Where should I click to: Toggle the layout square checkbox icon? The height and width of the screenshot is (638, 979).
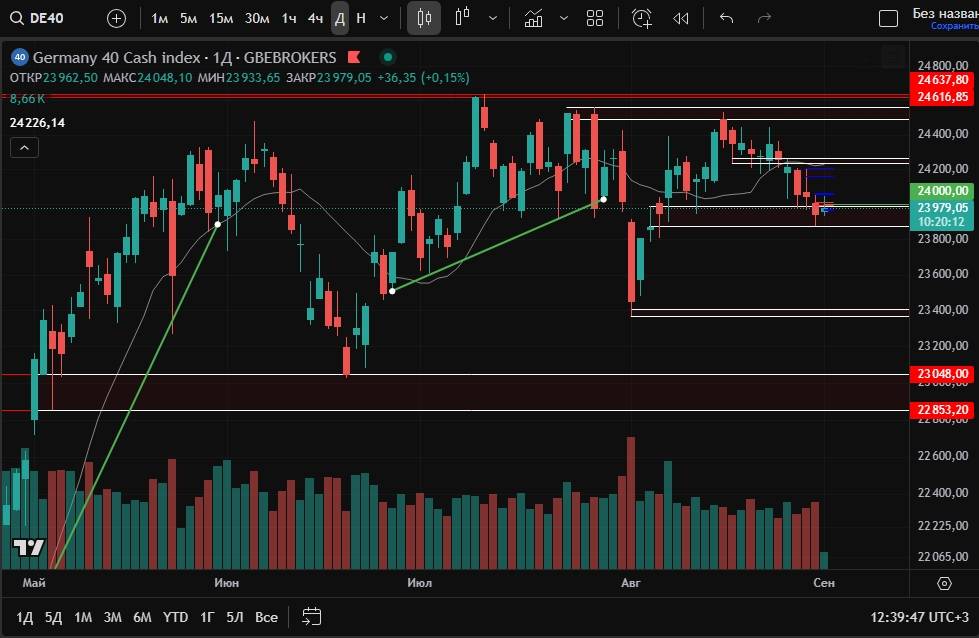pos(887,18)
